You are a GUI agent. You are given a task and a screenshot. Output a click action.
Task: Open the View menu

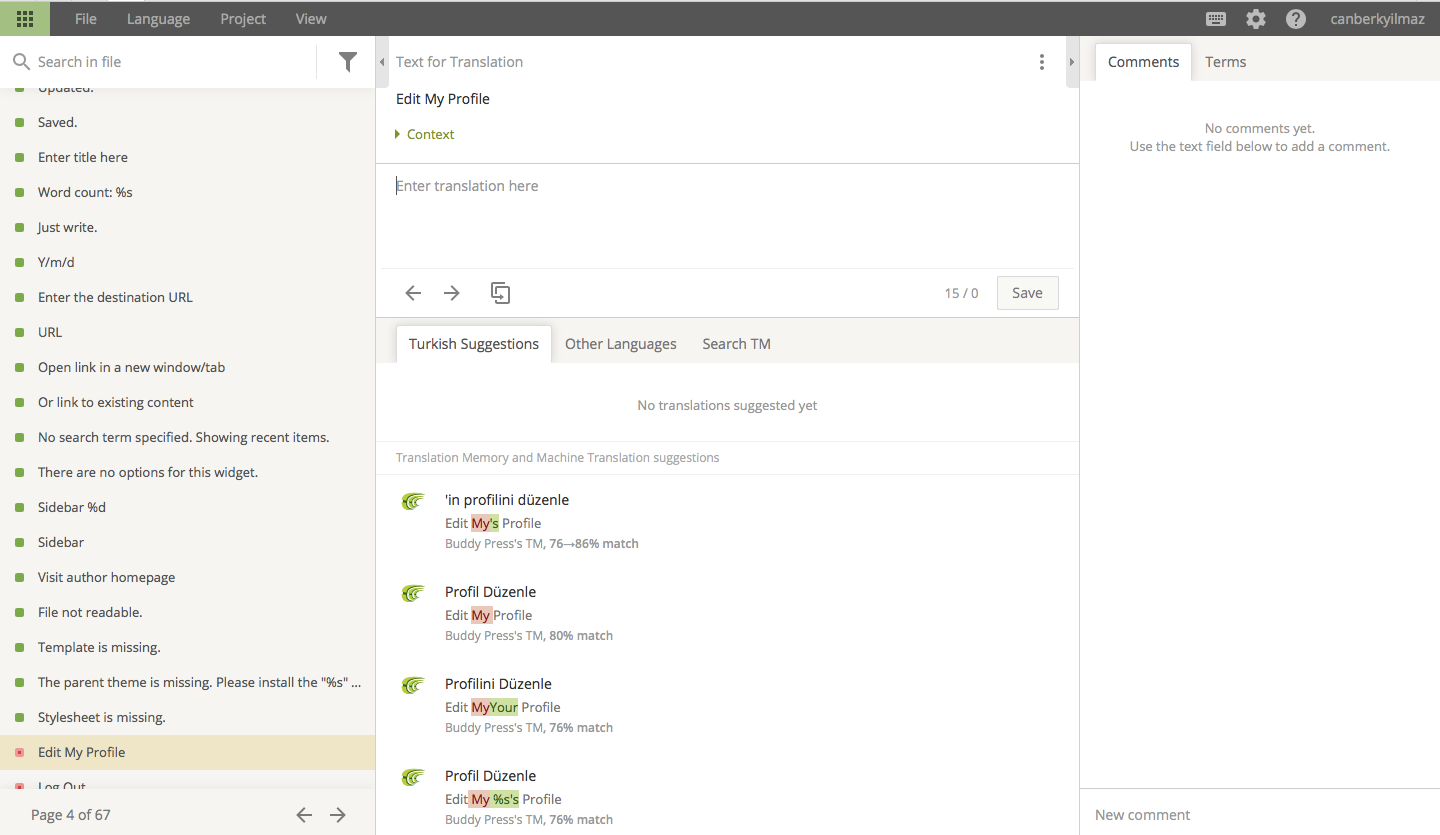pyautogui.click(x=311, y=19)
